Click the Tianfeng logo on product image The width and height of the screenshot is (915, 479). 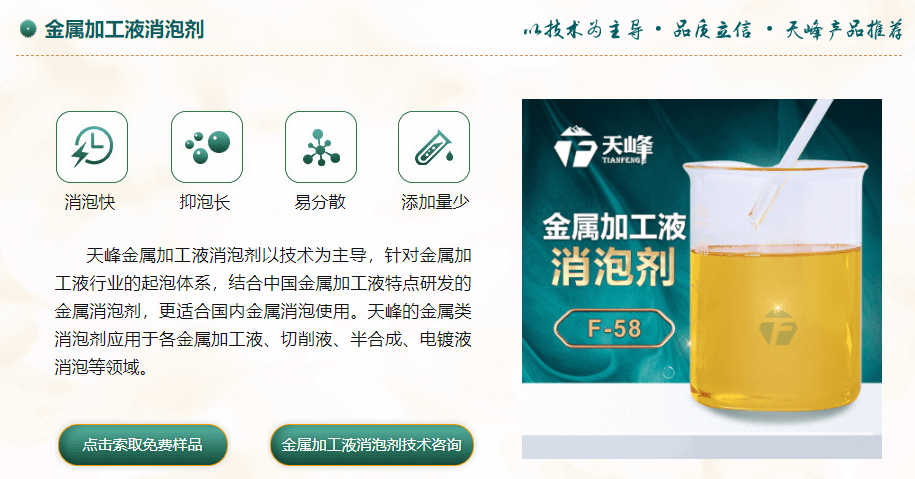[x=603, y=146]
